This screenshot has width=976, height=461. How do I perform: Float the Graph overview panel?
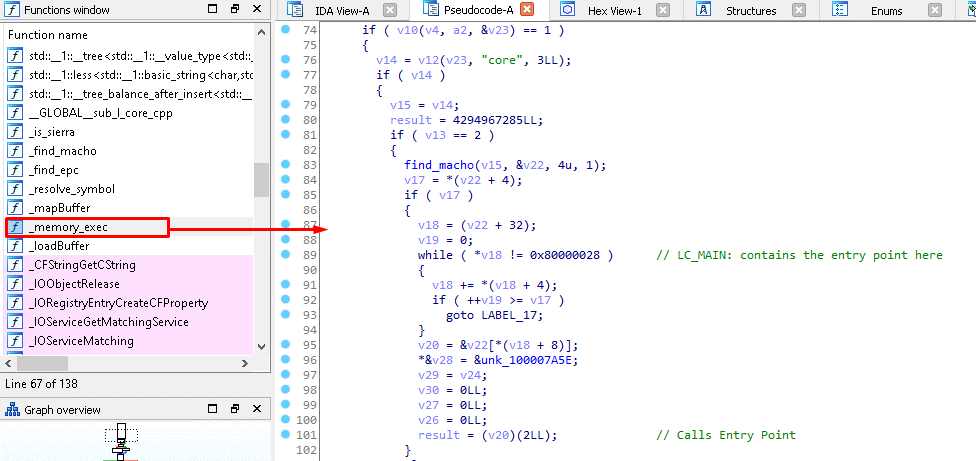pyautogui.click(x=234, y=409)
